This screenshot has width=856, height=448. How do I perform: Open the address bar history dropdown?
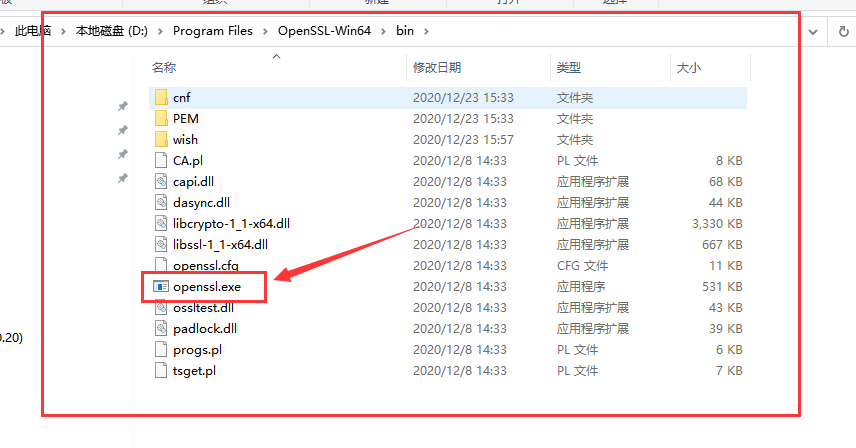coord(813,32)
